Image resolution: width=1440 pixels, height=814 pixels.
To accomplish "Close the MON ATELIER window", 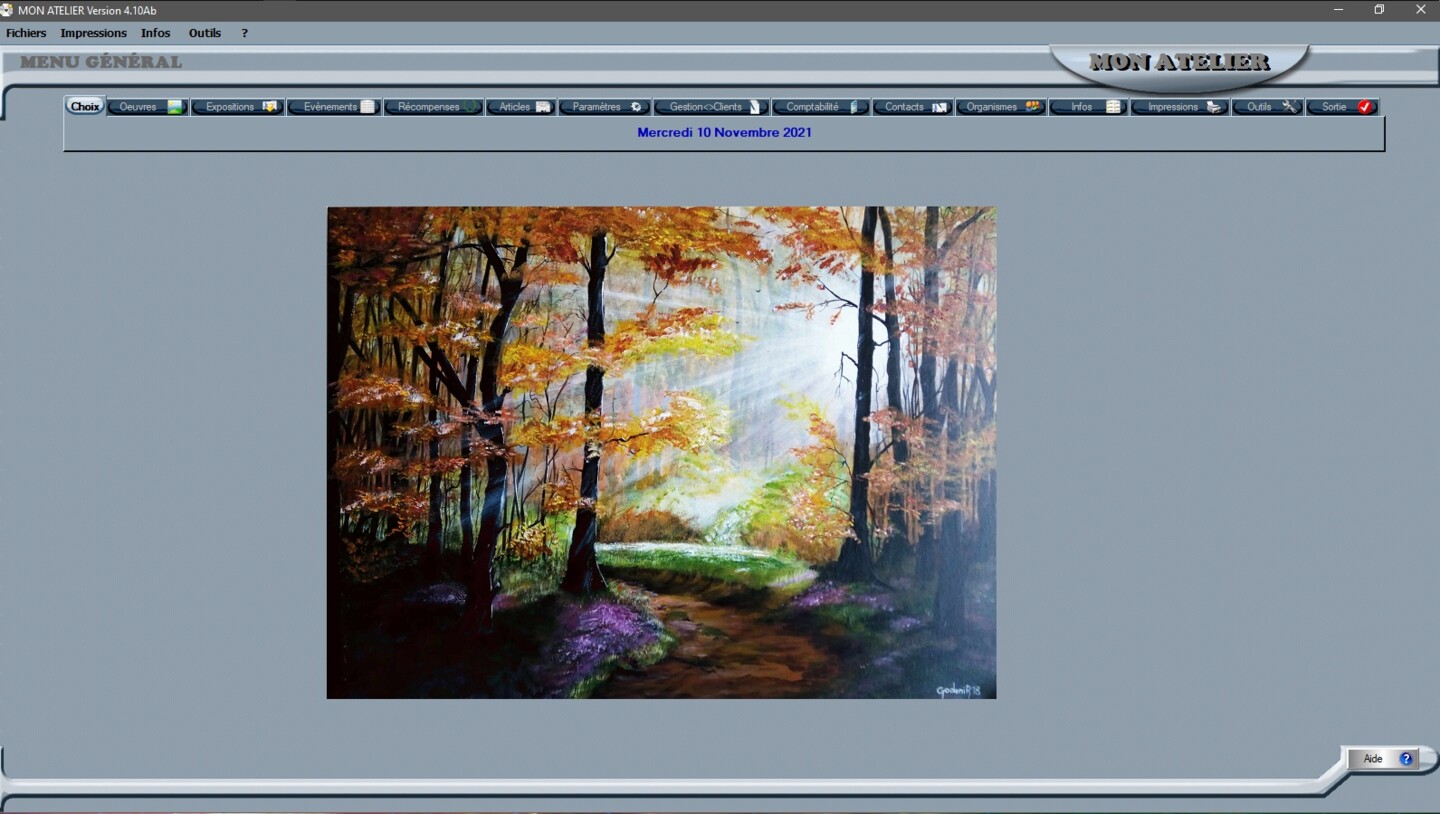I will [x=1420, y=10].
